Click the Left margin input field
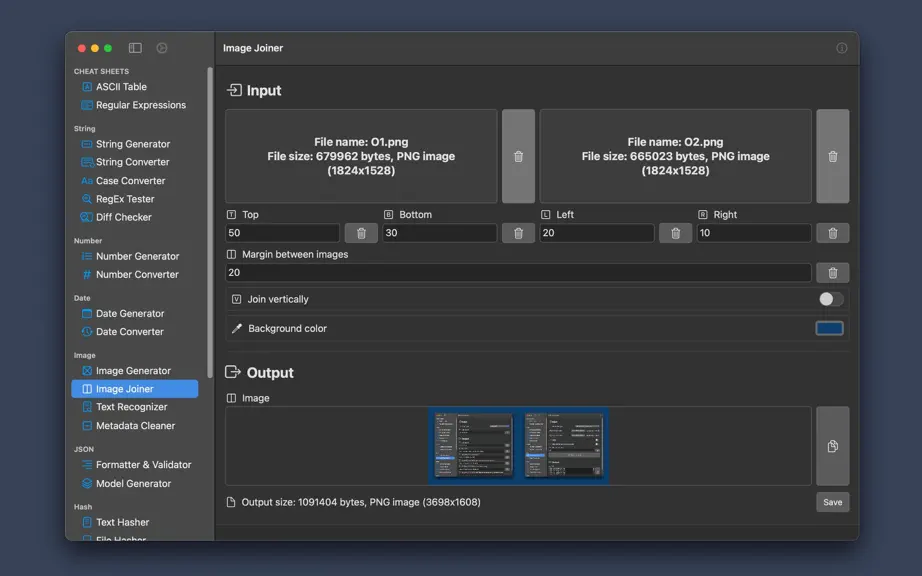 coord(597,233)
